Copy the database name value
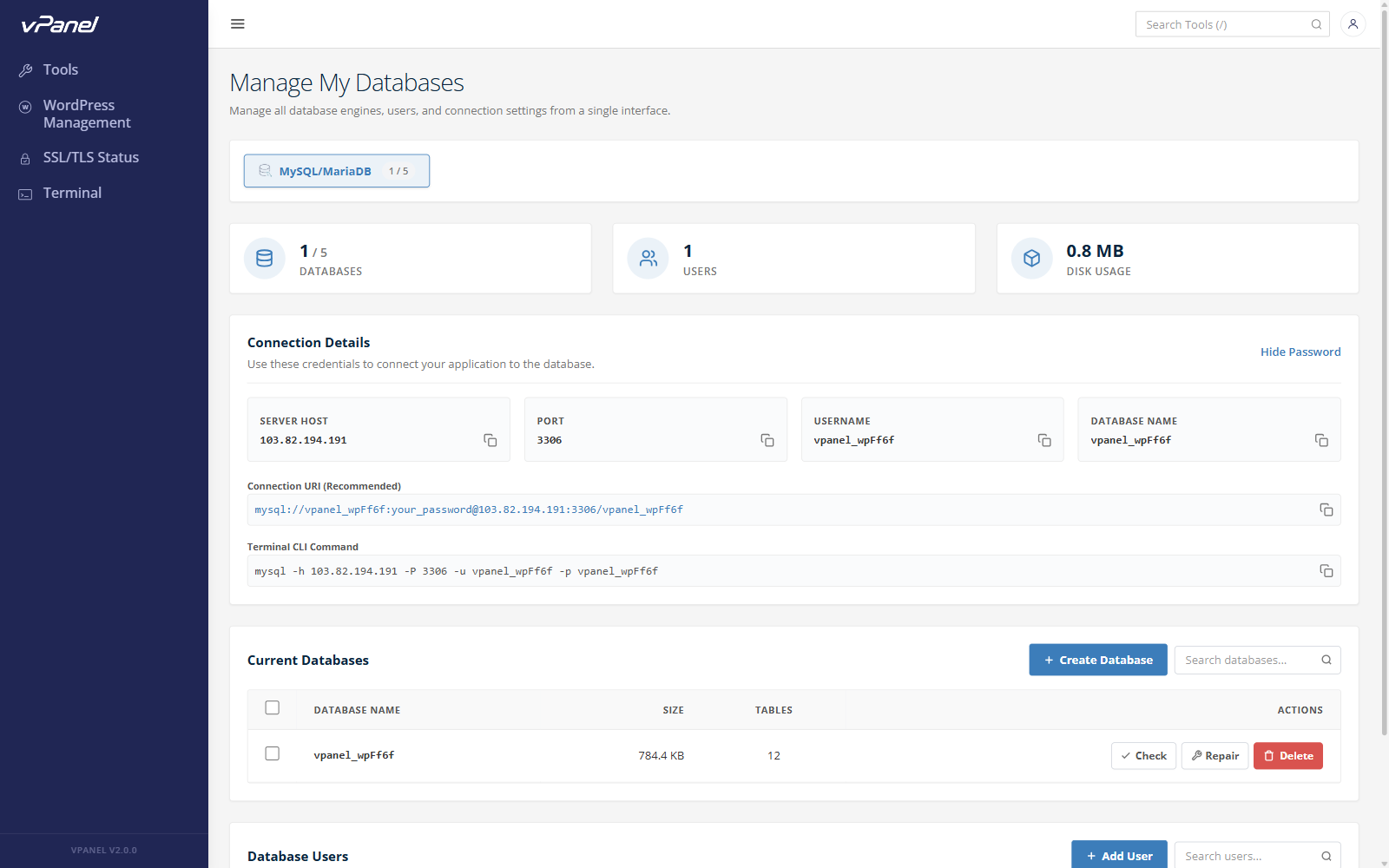This screenshot has height=868, width=1389. [x=1321, y=441]
